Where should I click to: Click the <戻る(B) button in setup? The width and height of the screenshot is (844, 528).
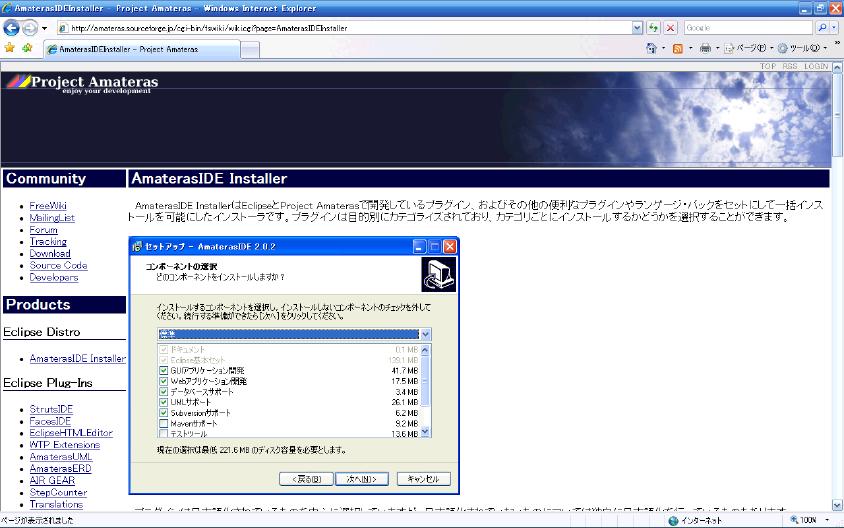(x=306, y=479)
